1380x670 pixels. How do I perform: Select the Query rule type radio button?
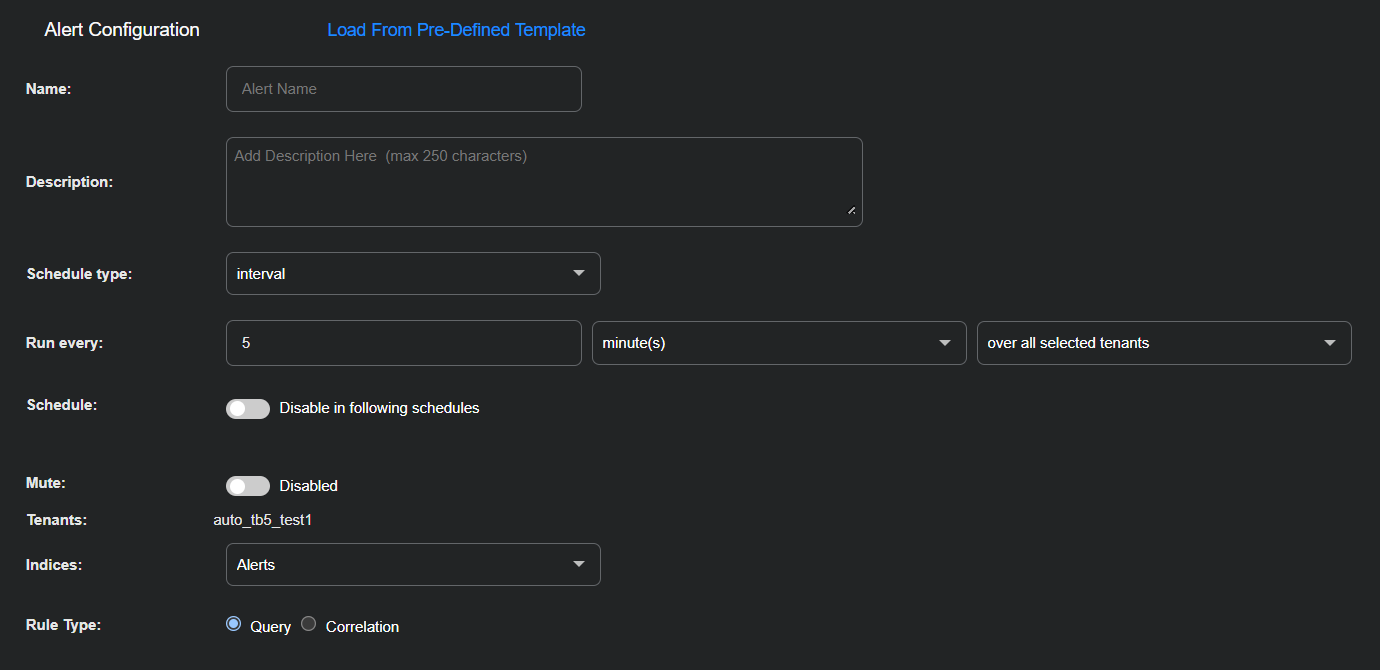click(x=234, y=624)
